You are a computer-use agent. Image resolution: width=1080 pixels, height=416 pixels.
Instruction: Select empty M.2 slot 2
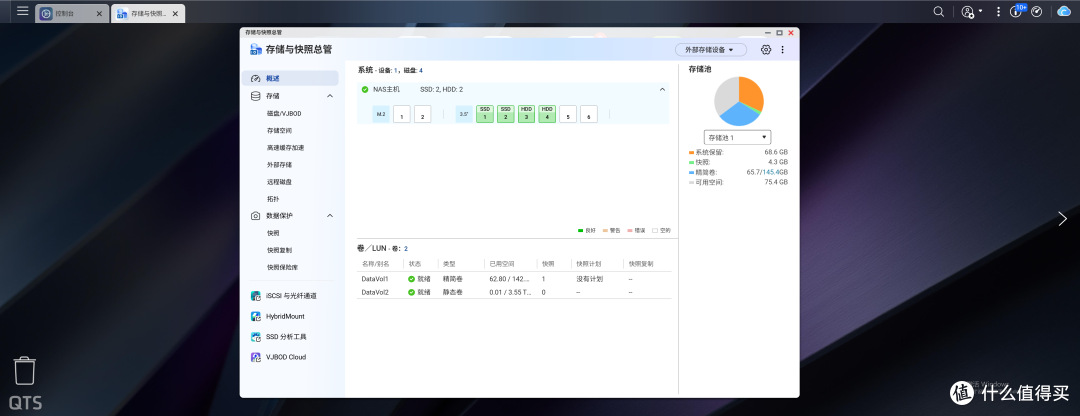[422, 114]
